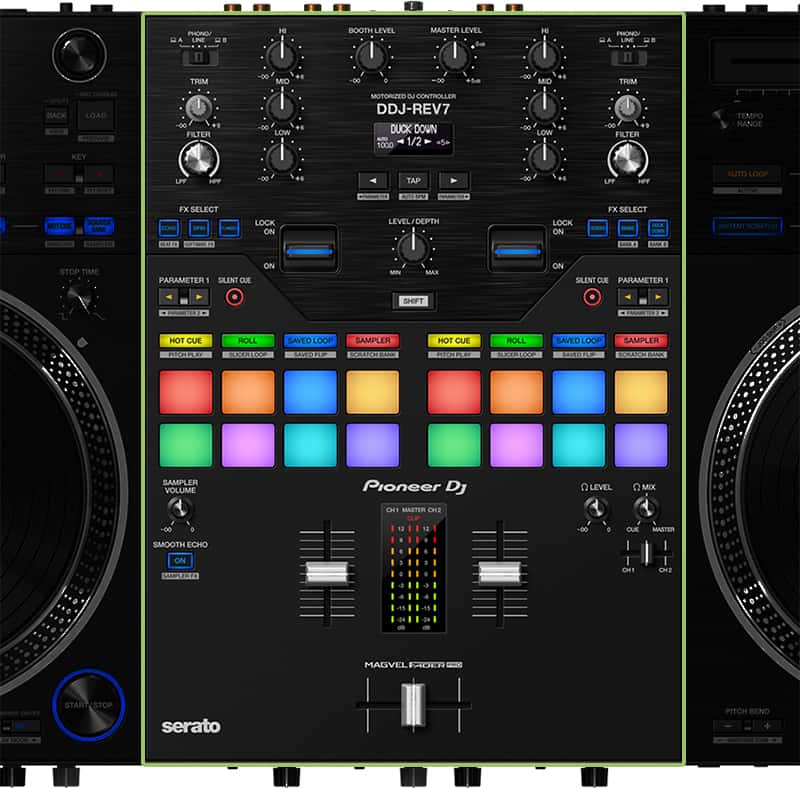Click the right TRIM knob
The width and height of the screenshot is (800, 788).
pos(628,108)
